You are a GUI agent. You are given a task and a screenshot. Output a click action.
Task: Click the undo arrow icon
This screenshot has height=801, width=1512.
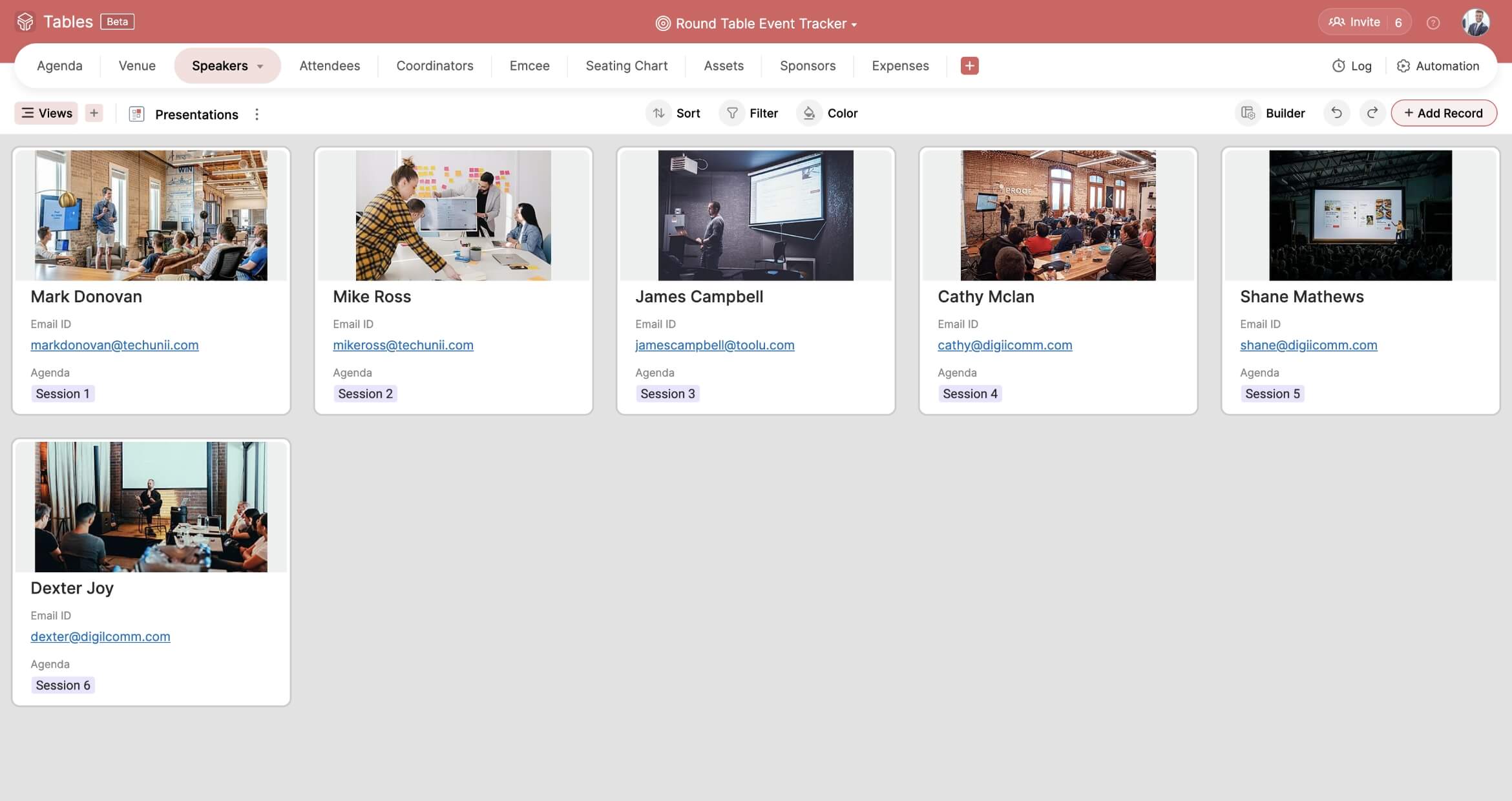click(x=1336, y=113)
